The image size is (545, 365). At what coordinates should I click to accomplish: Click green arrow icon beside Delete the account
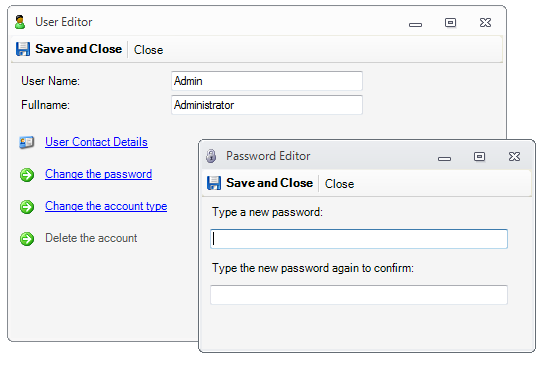point(27,239)
